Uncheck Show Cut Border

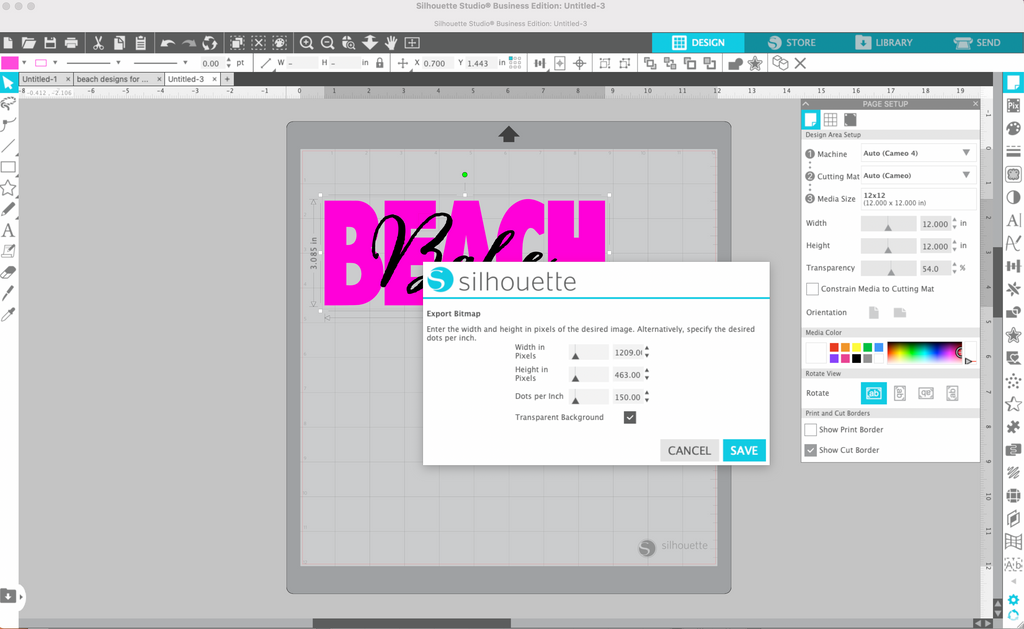point(810,450)
